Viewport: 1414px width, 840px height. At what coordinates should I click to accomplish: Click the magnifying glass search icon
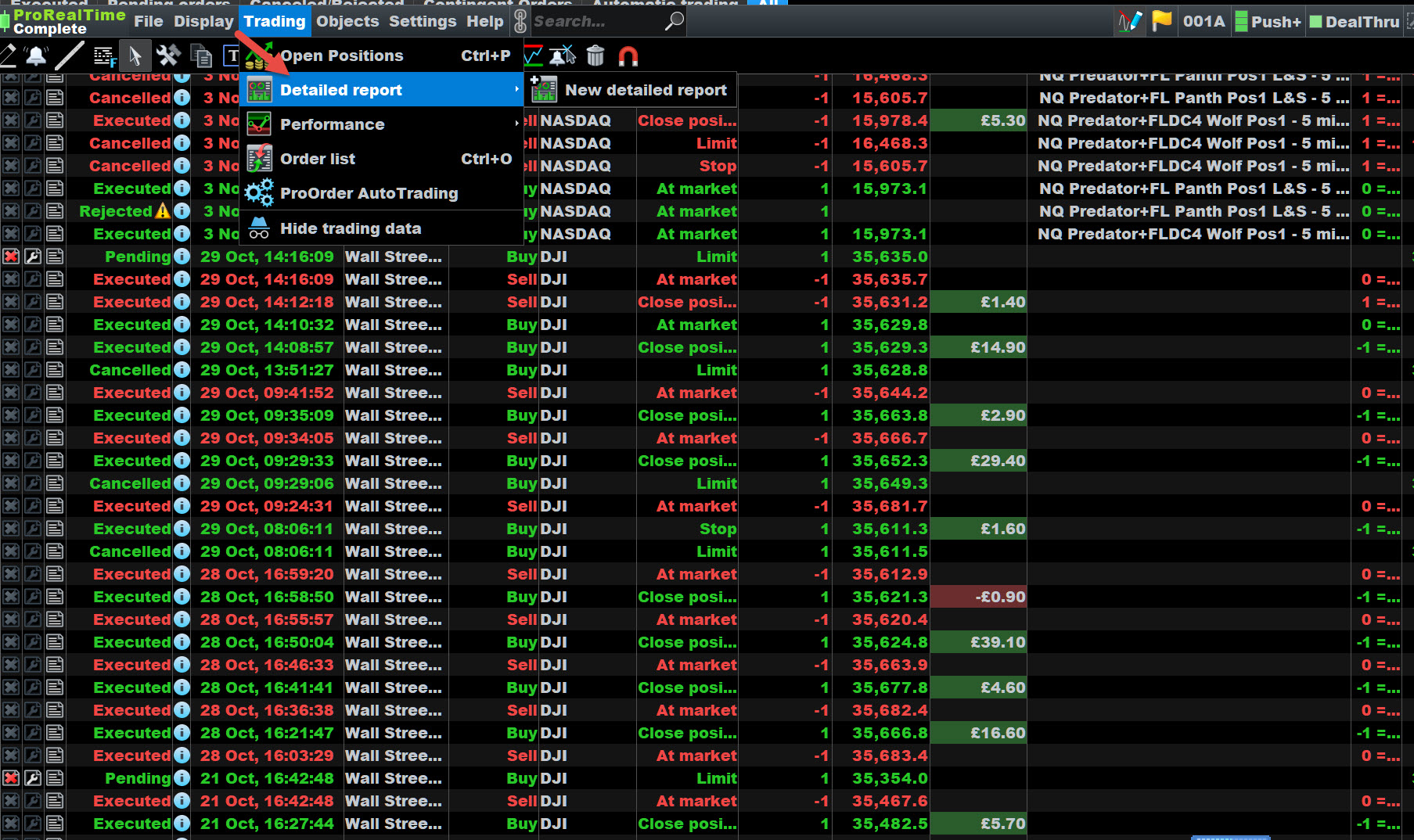674,21
